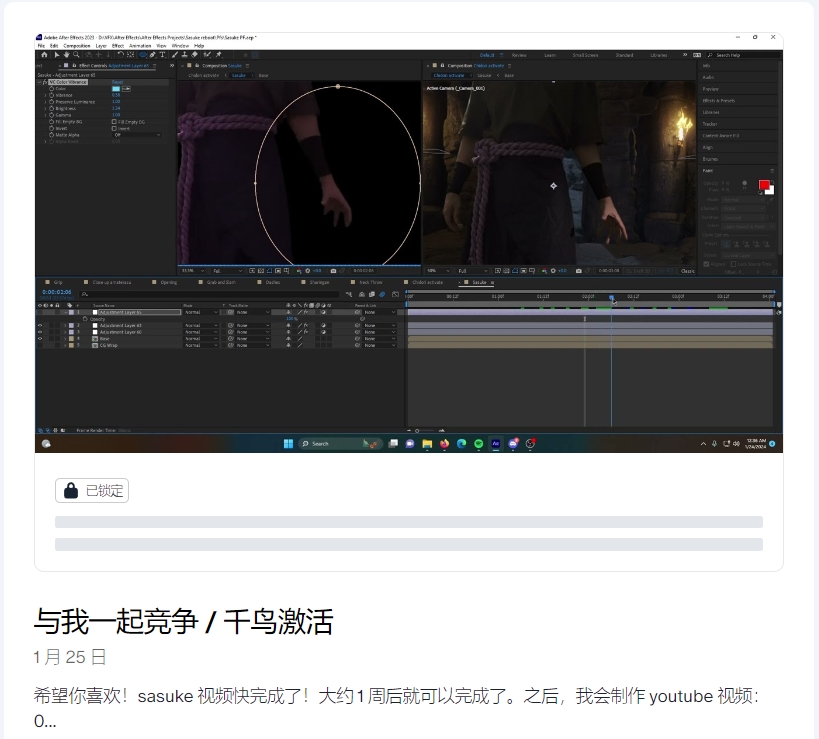
Task: Select the Zoom magnifier tool
Action: point(76,54)
